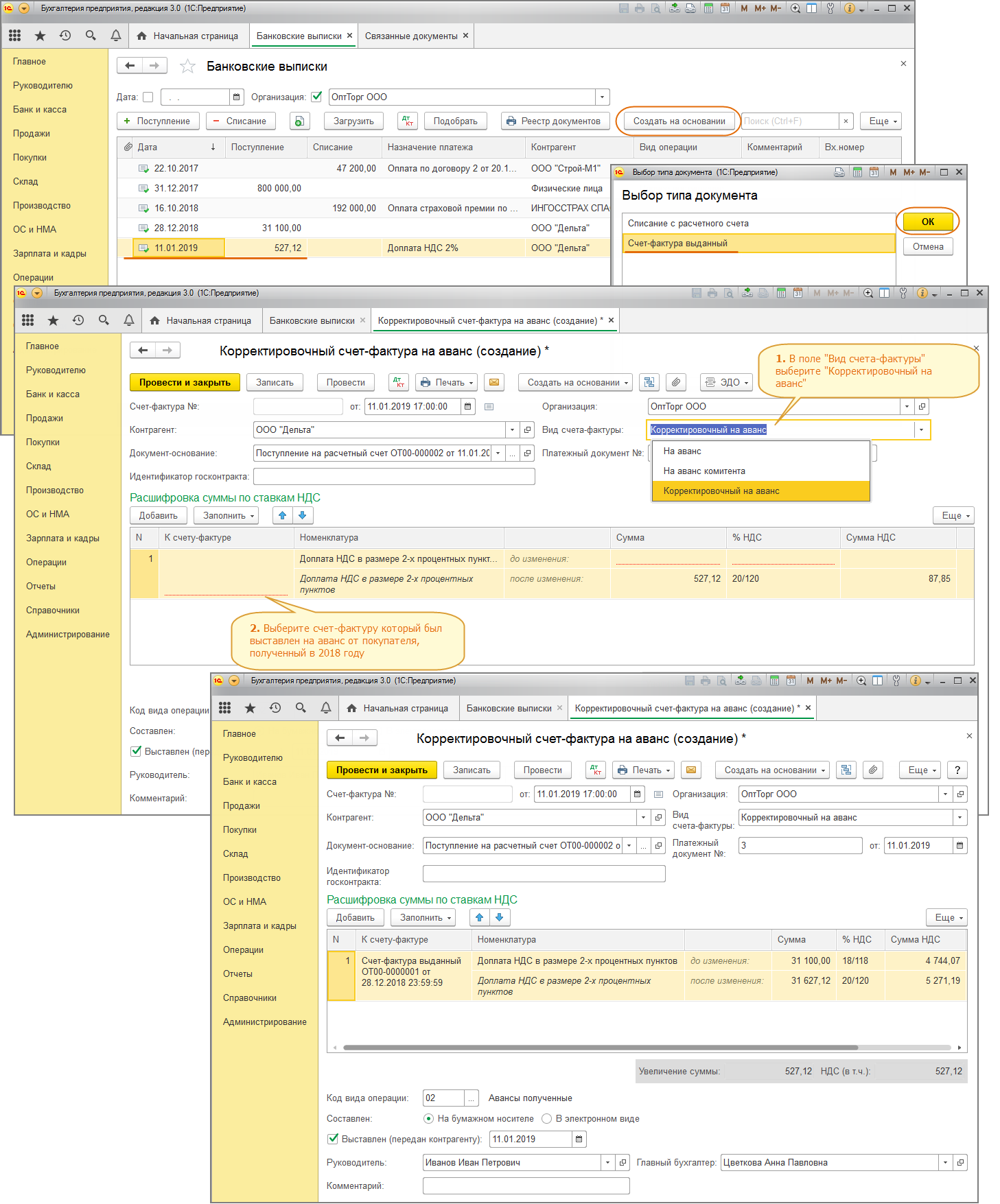The height and width of the screenshot is (1204, 1000).
Task: Click the email envelope icon in bottom window
Action: [691, 770]
